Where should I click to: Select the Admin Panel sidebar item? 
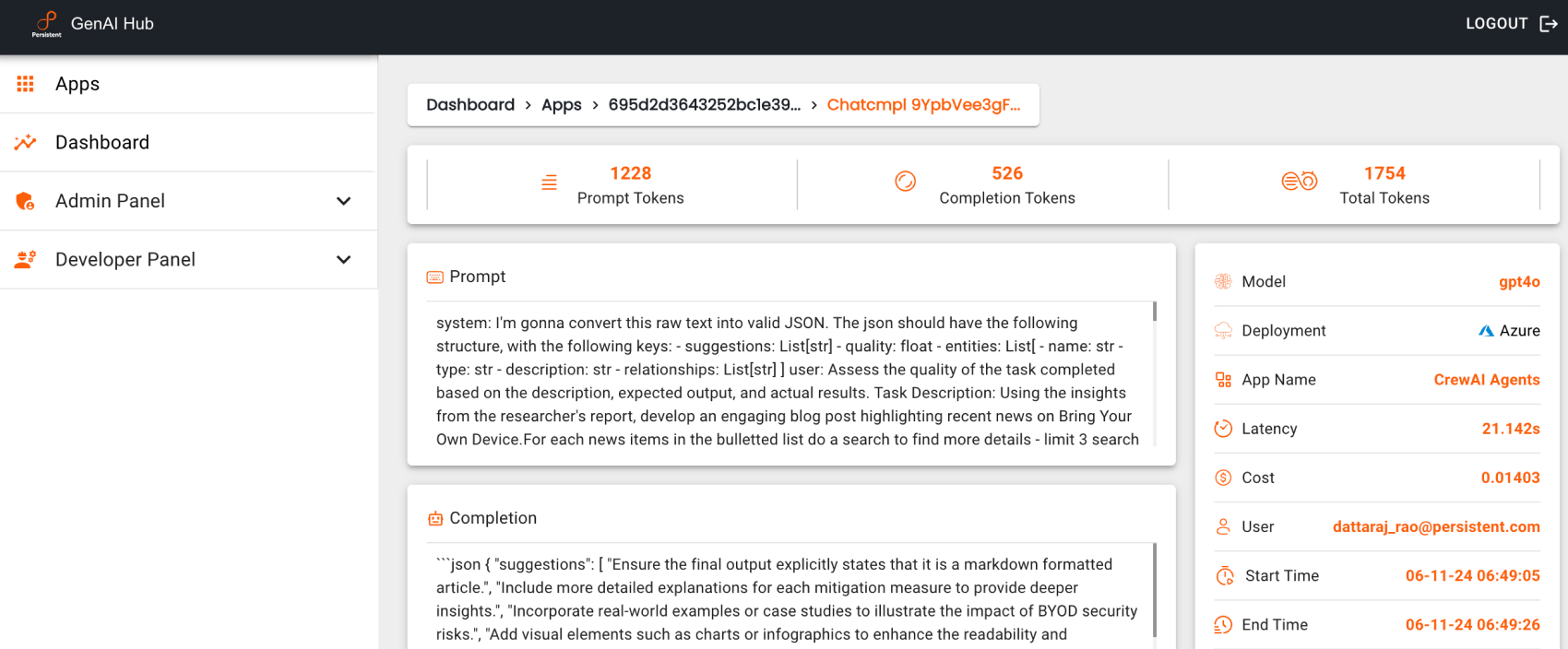click(x=188, y=201)
